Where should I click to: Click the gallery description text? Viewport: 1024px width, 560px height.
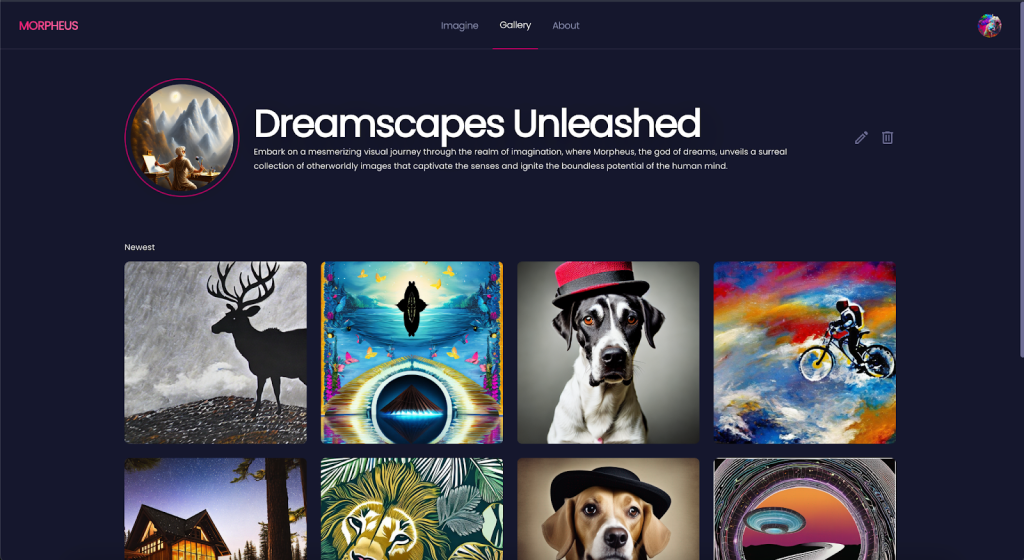520,159
